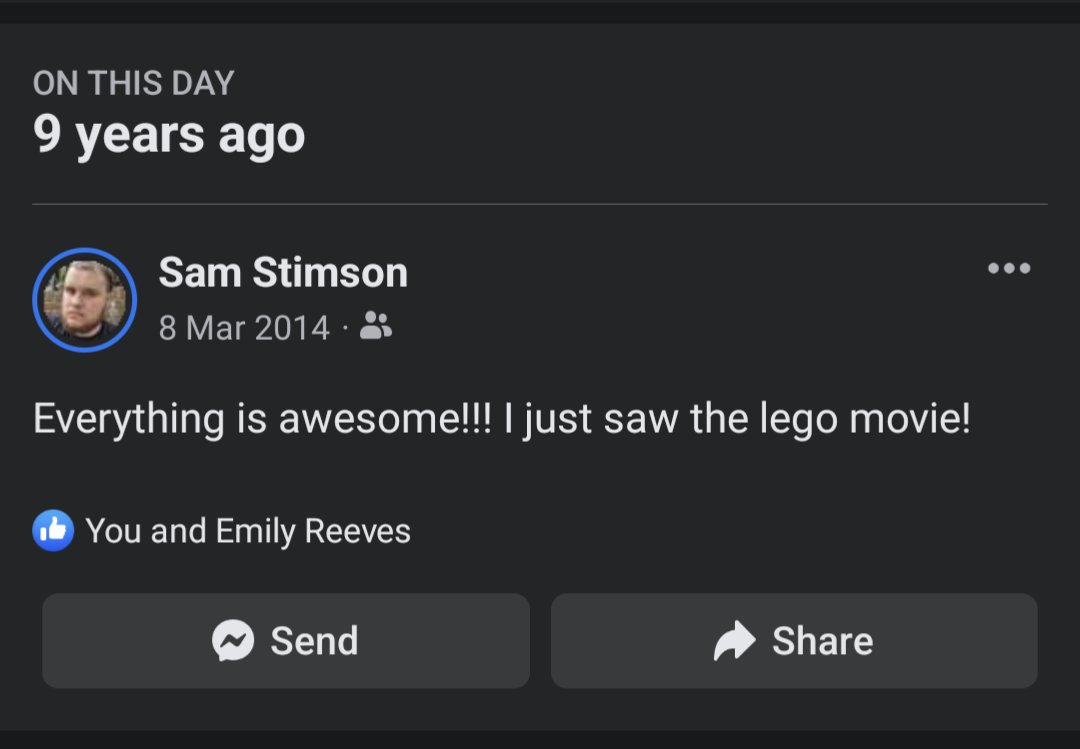Click the word 'Share' label text
Viewport: 1080px width, 749px height.
click(822, 641)
